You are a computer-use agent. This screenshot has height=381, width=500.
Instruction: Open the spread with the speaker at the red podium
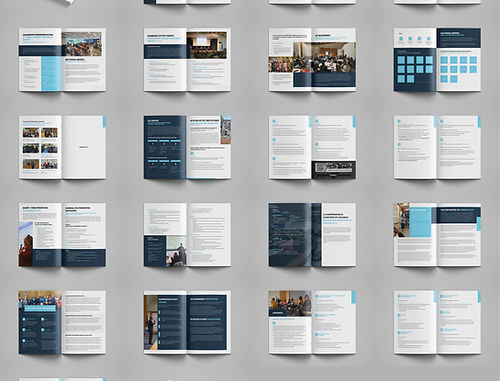62,235
